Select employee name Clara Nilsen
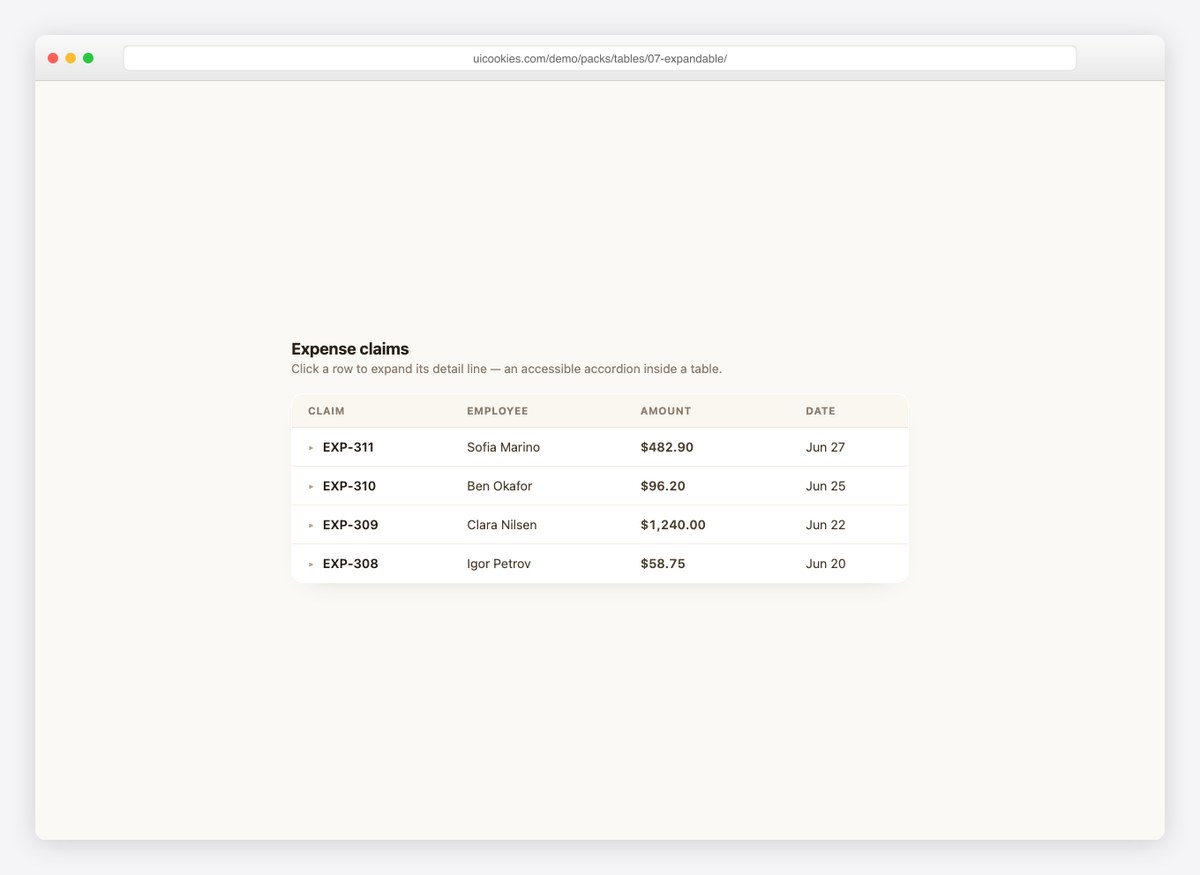The width and height of the screenshot is (1200, 875). pos(501,525)
